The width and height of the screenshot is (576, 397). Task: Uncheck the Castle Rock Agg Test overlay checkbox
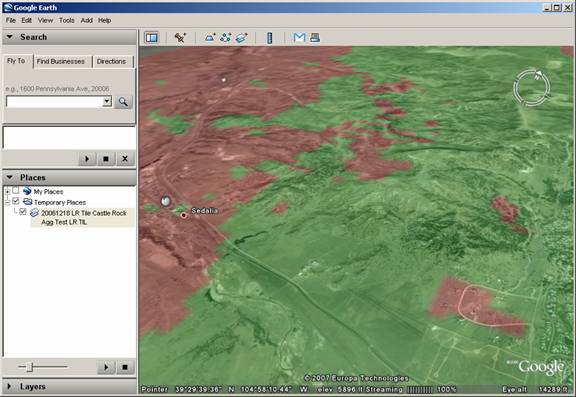click(x=23, y=212)
